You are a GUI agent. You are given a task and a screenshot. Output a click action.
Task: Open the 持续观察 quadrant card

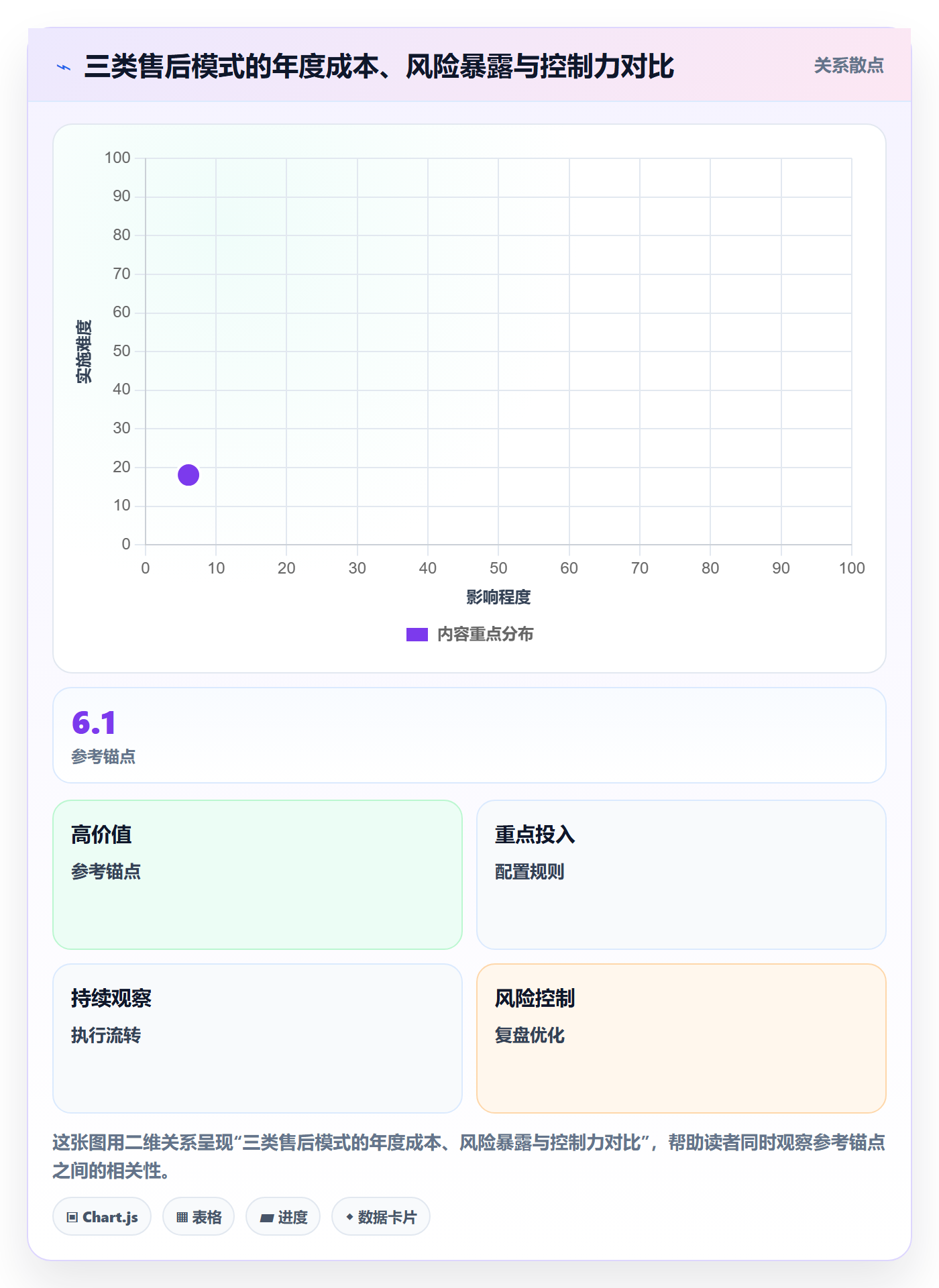[258, 1038]
